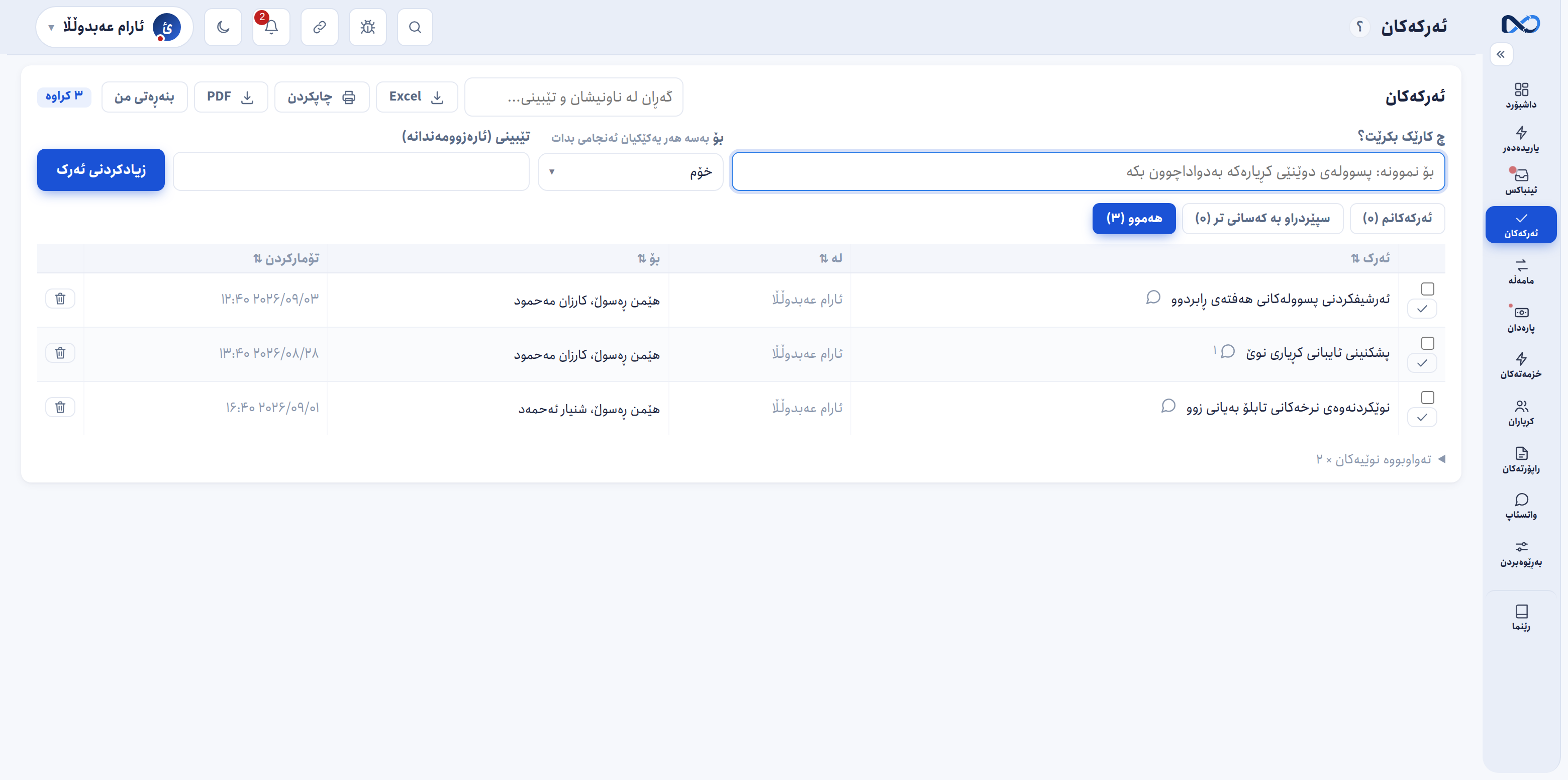
Task: Delete the نوێکردنەوەی نرخەکانی task via trash icon
Action: pyautogui.click(x=60, y=407)
